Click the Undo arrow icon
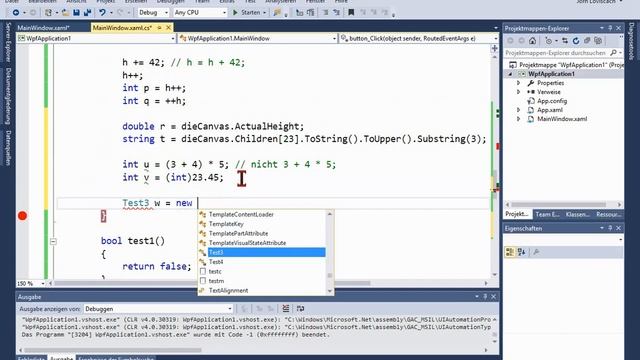 click(x=102, y=13)
